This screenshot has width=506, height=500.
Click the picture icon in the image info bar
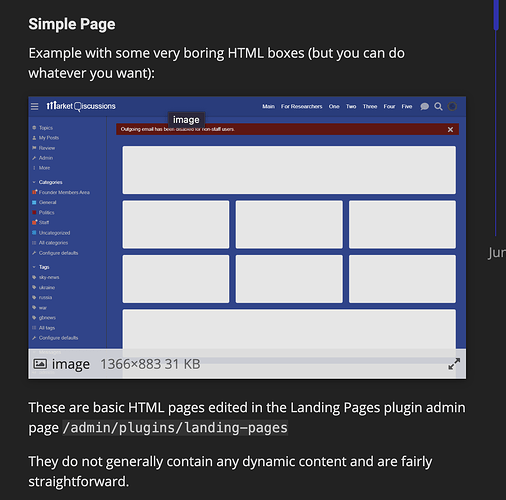[40, 364]
